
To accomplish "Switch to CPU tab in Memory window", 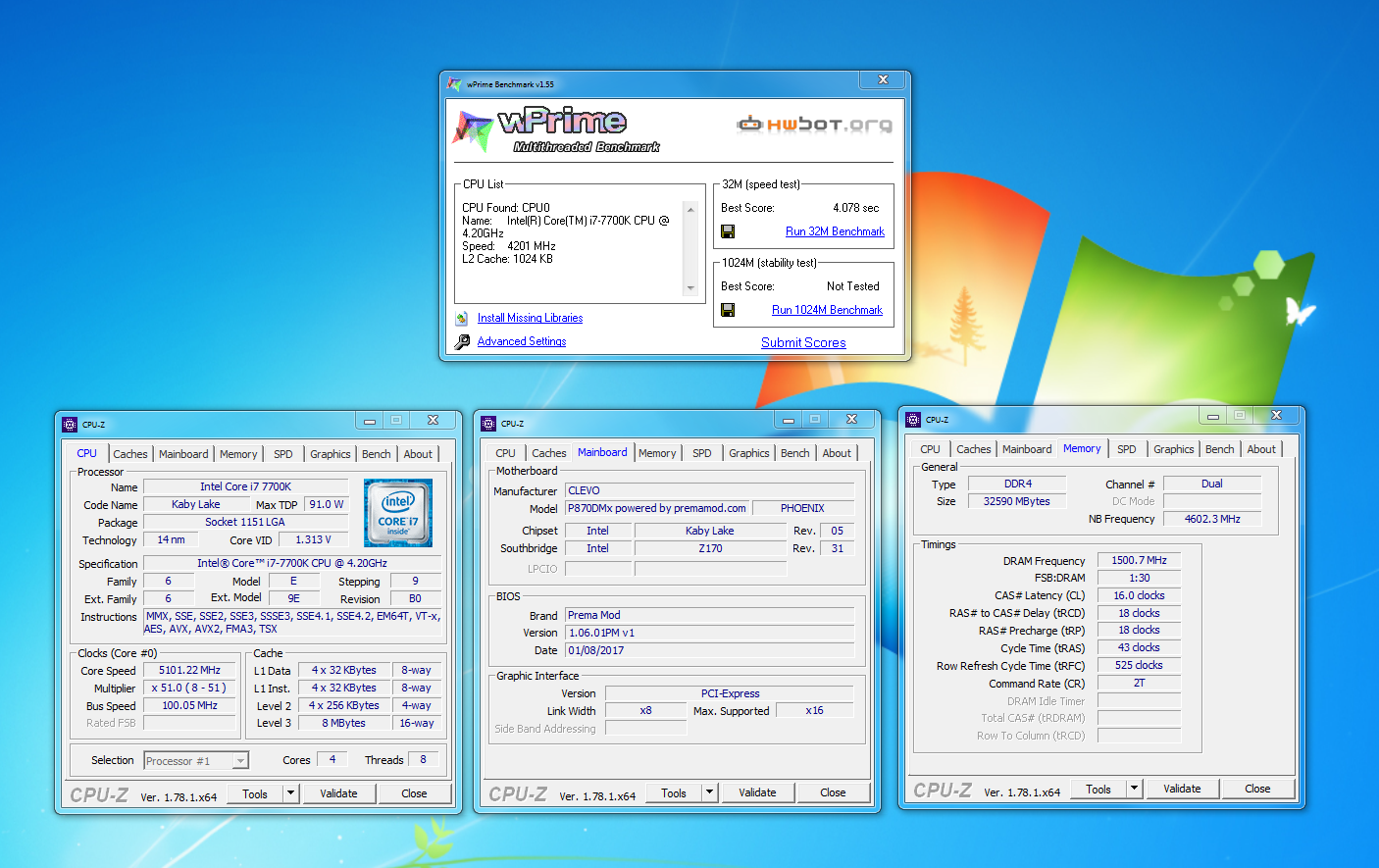I will pyautogui.click(x=930, y=449).
